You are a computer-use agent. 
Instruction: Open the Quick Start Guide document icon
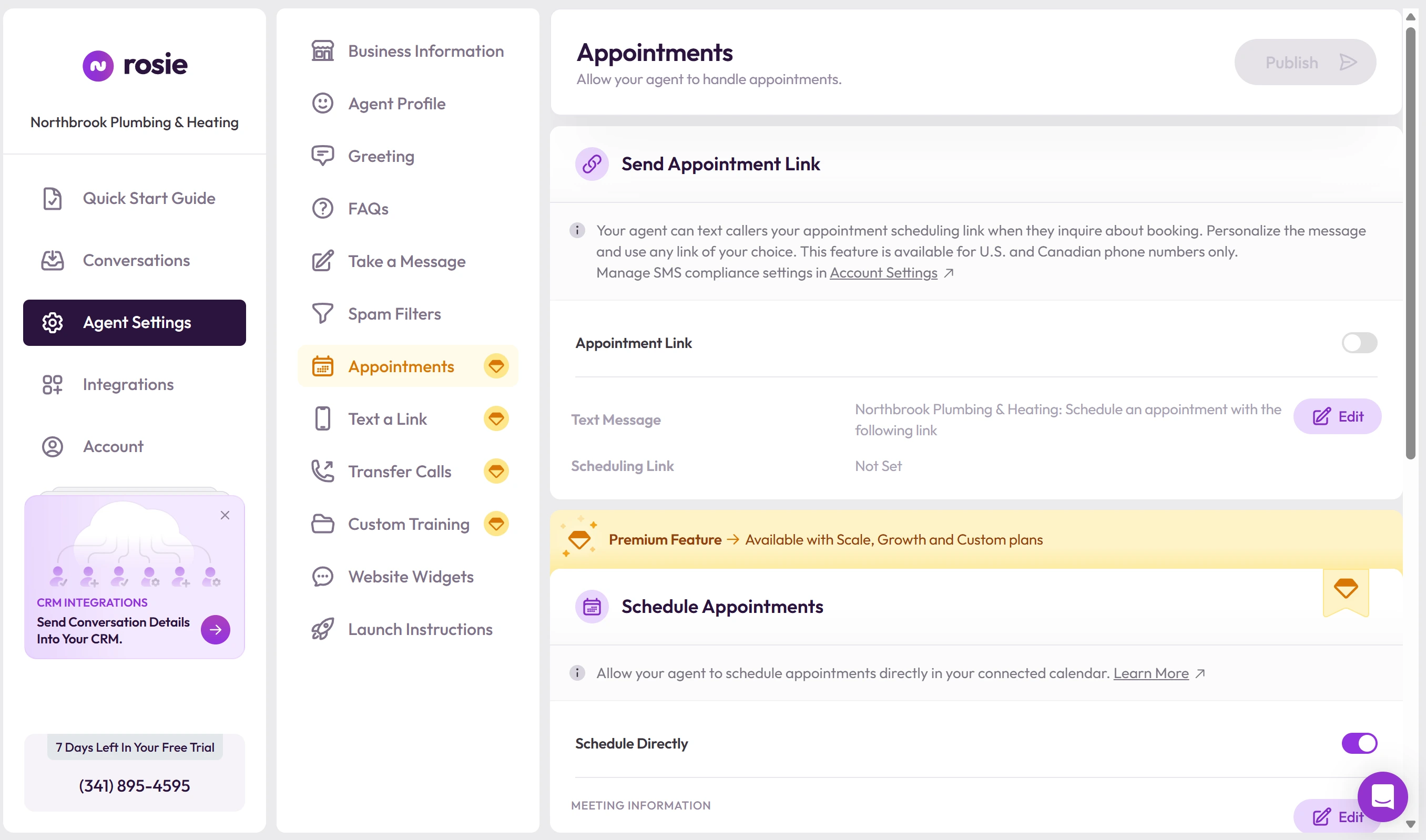point(53,199)
